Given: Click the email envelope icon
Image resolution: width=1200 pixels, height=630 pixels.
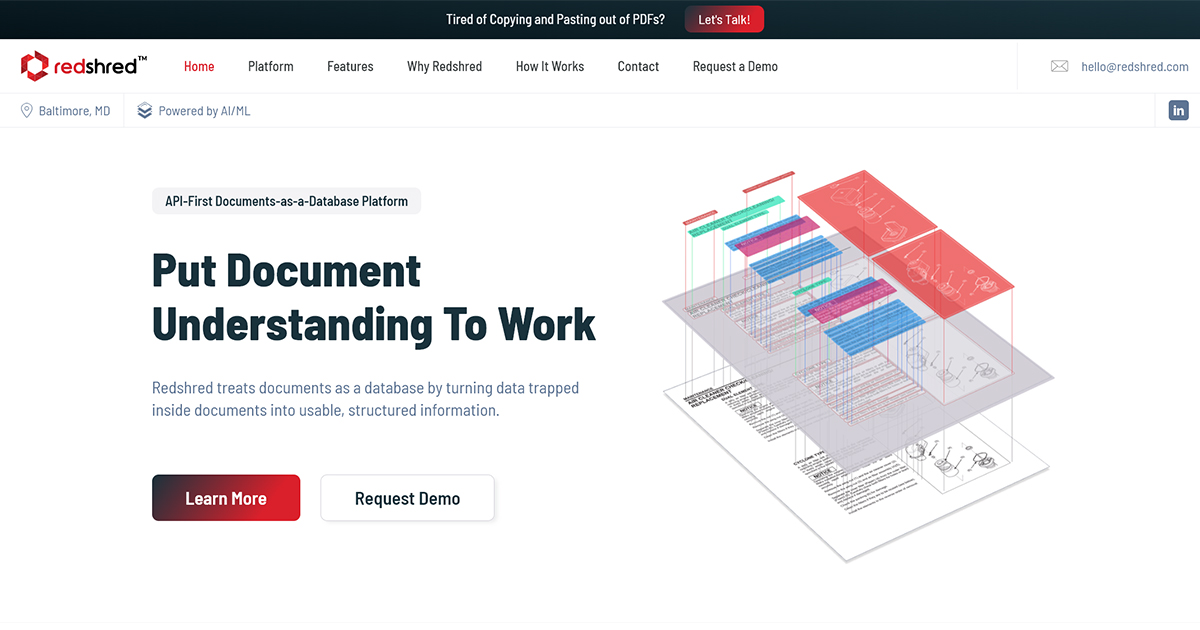Looking at the screenshot, I should (1059, 66).
